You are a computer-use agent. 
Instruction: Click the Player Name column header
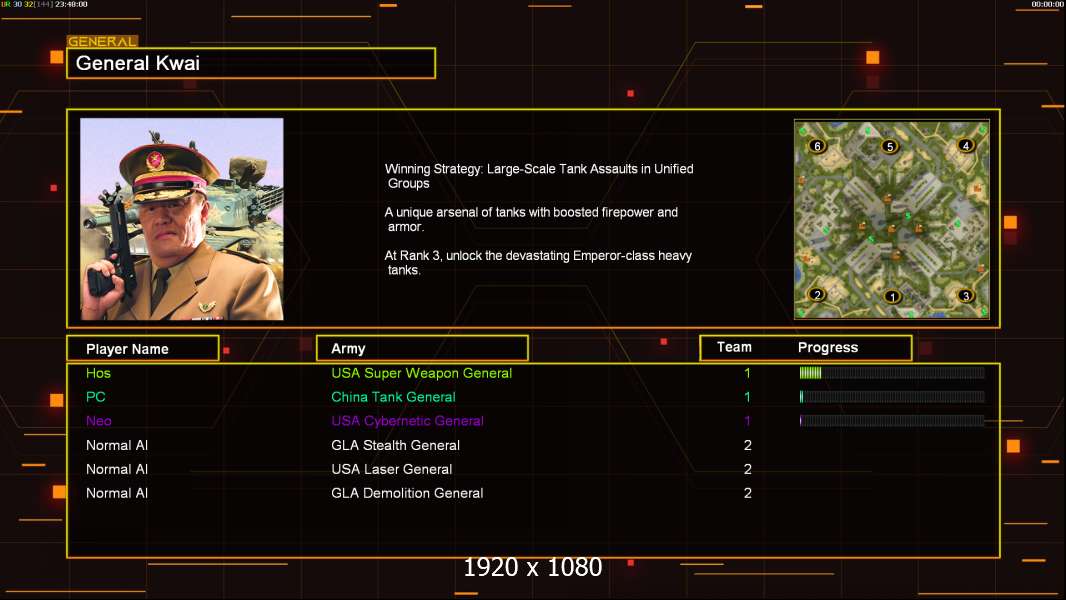(143, 349)
